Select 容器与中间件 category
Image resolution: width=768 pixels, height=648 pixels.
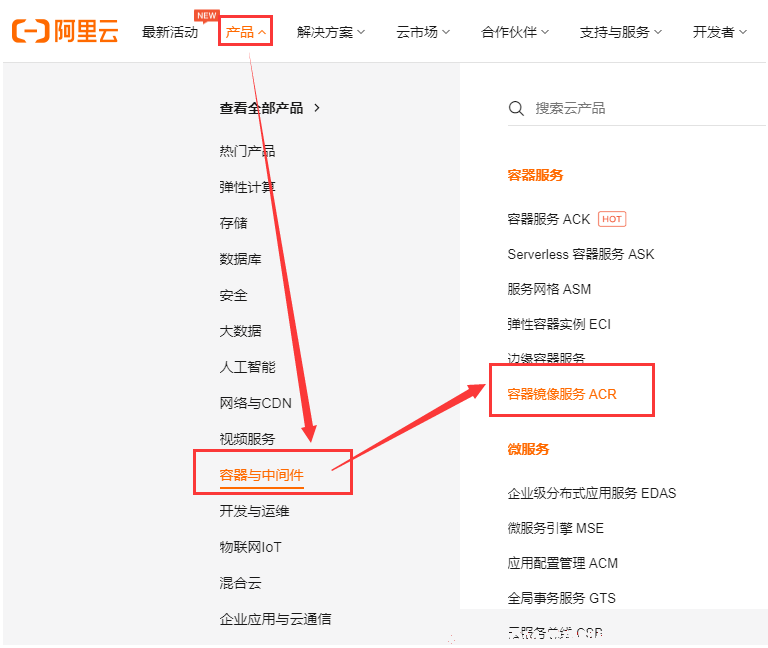pos(262,475)
